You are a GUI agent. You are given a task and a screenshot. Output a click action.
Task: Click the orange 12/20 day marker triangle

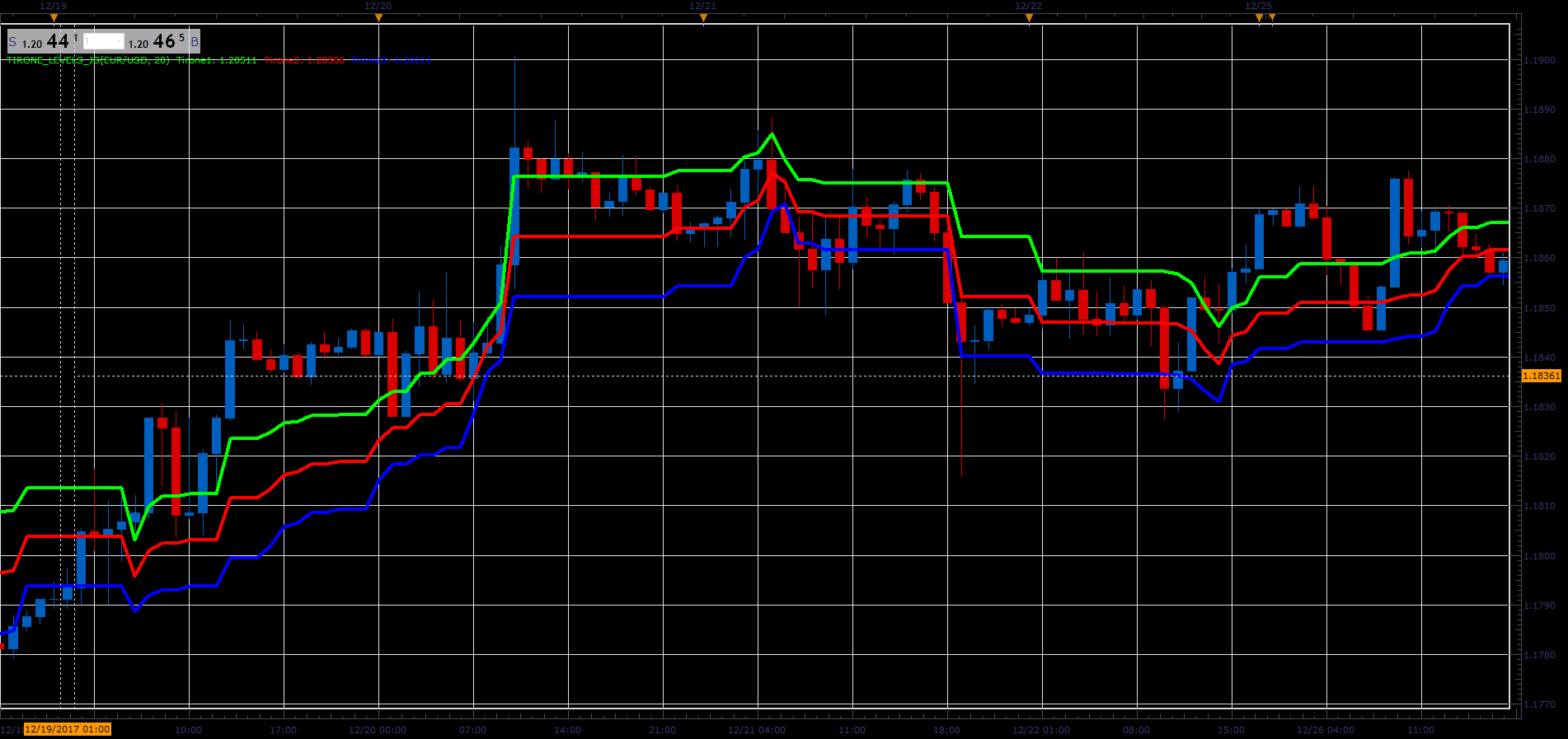coord(378,18)
